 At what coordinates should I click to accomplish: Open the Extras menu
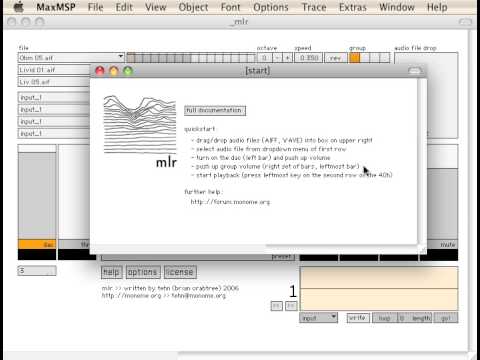[x=353, y=7]
